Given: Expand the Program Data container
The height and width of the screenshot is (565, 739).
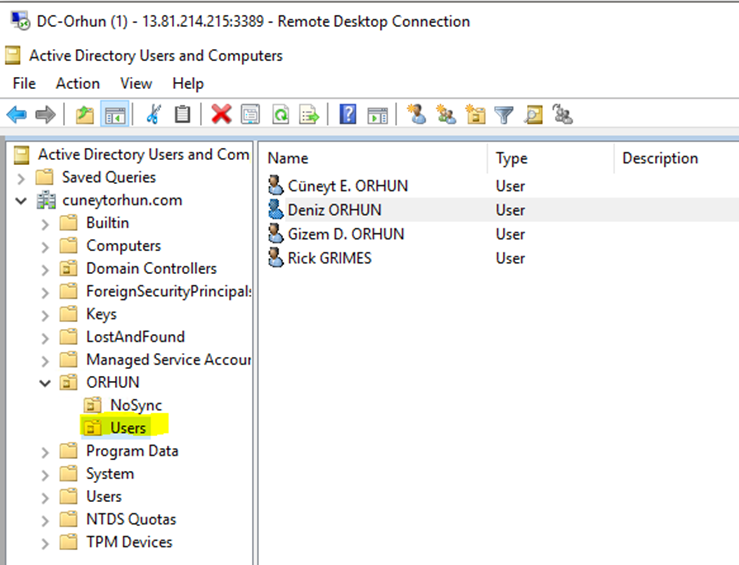Looking at the screenshot, I should pos(45,452).
